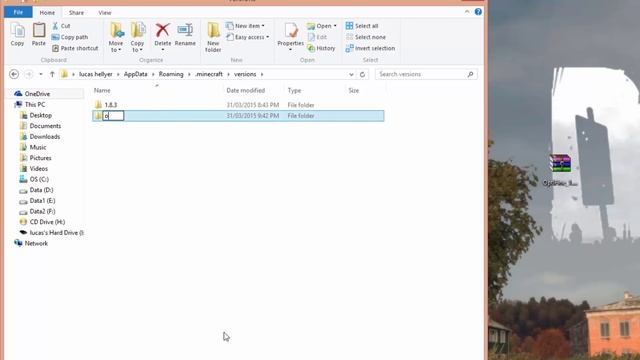
Task: Click the search magnifier icon
Action: click(471, 74)
